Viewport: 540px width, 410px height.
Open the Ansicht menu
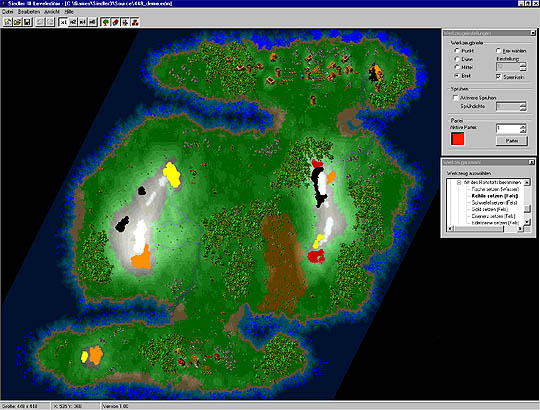[x=52, y=12]
